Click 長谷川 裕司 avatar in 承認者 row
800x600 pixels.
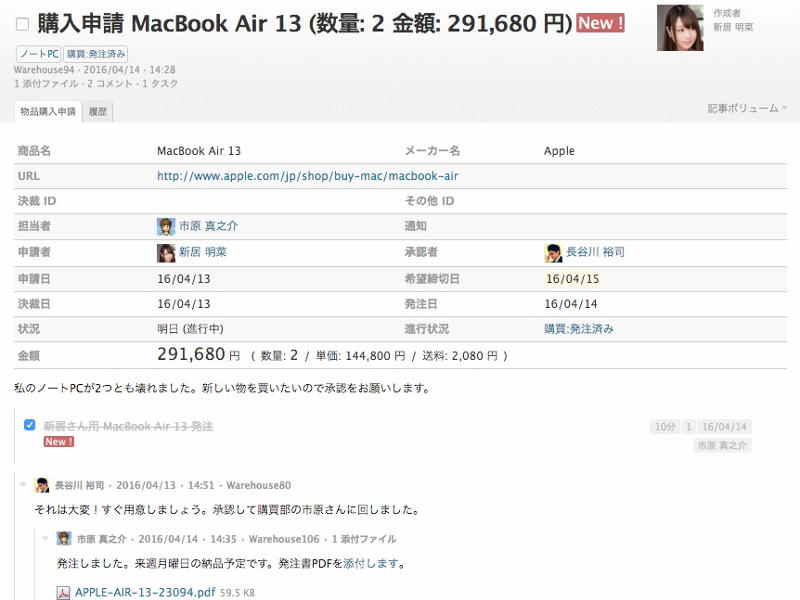(x=553, y=253)
